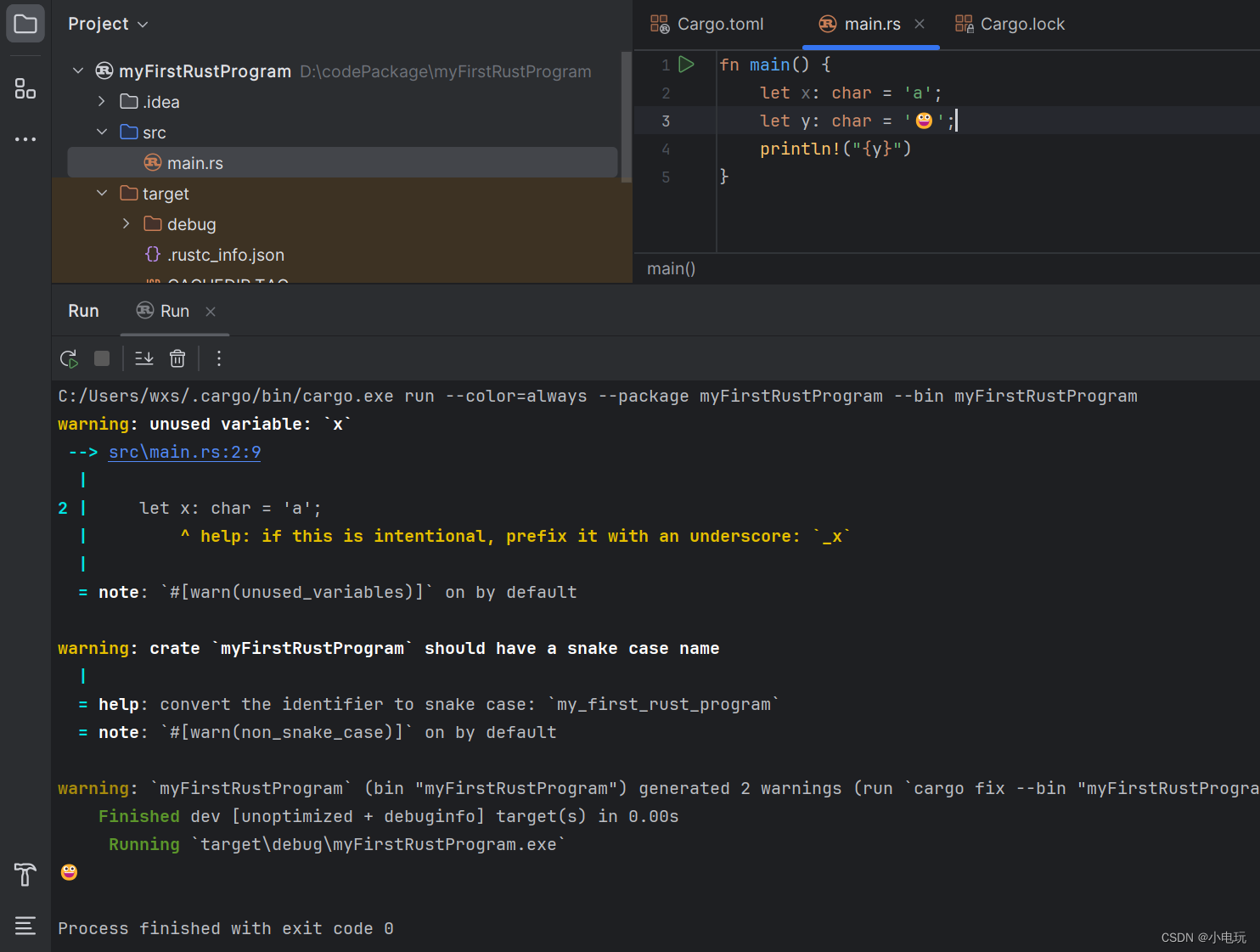
Task: Select the .idea folder row
Action: 342,101
